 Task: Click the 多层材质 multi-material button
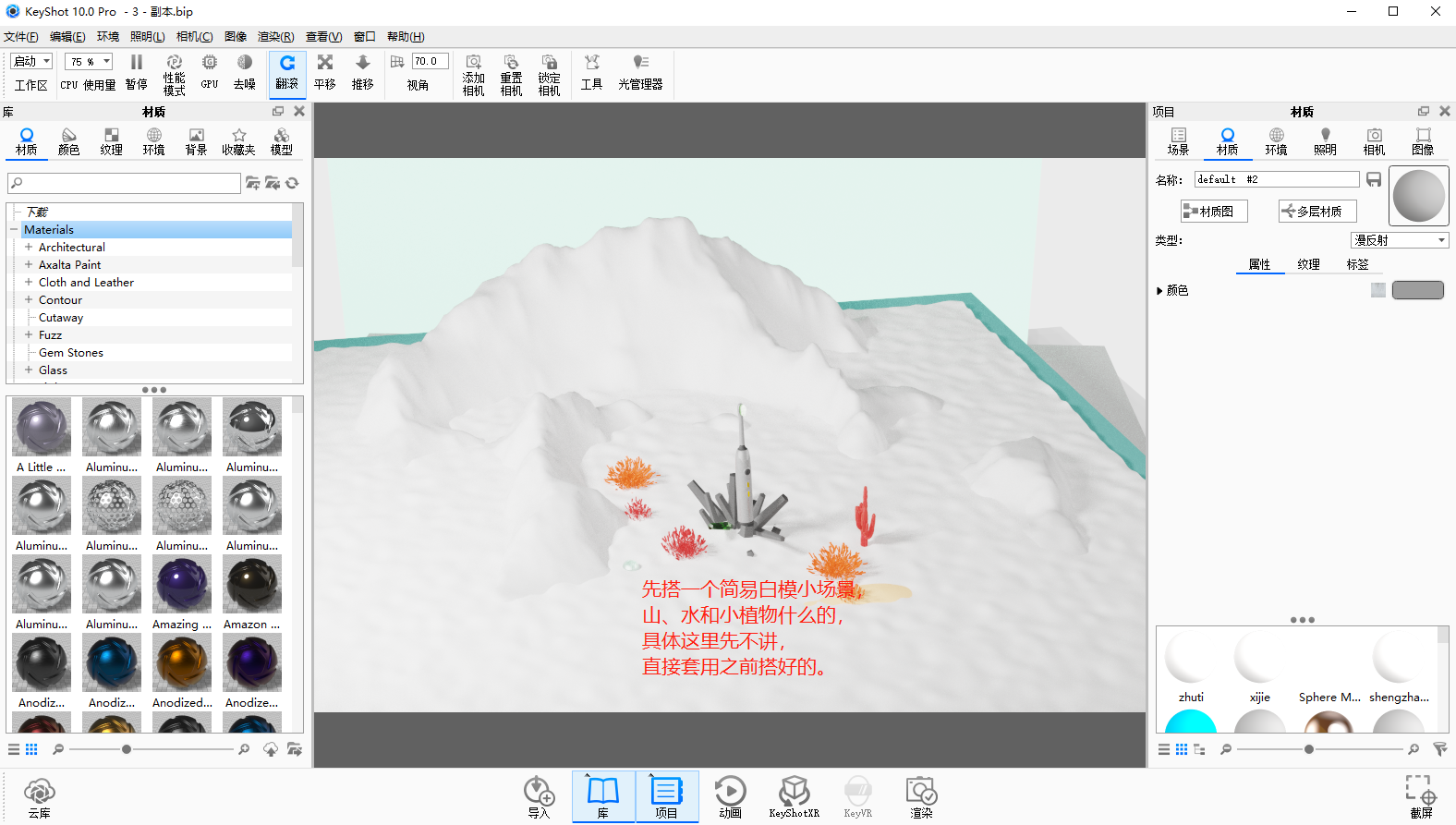coord(1317,211)
